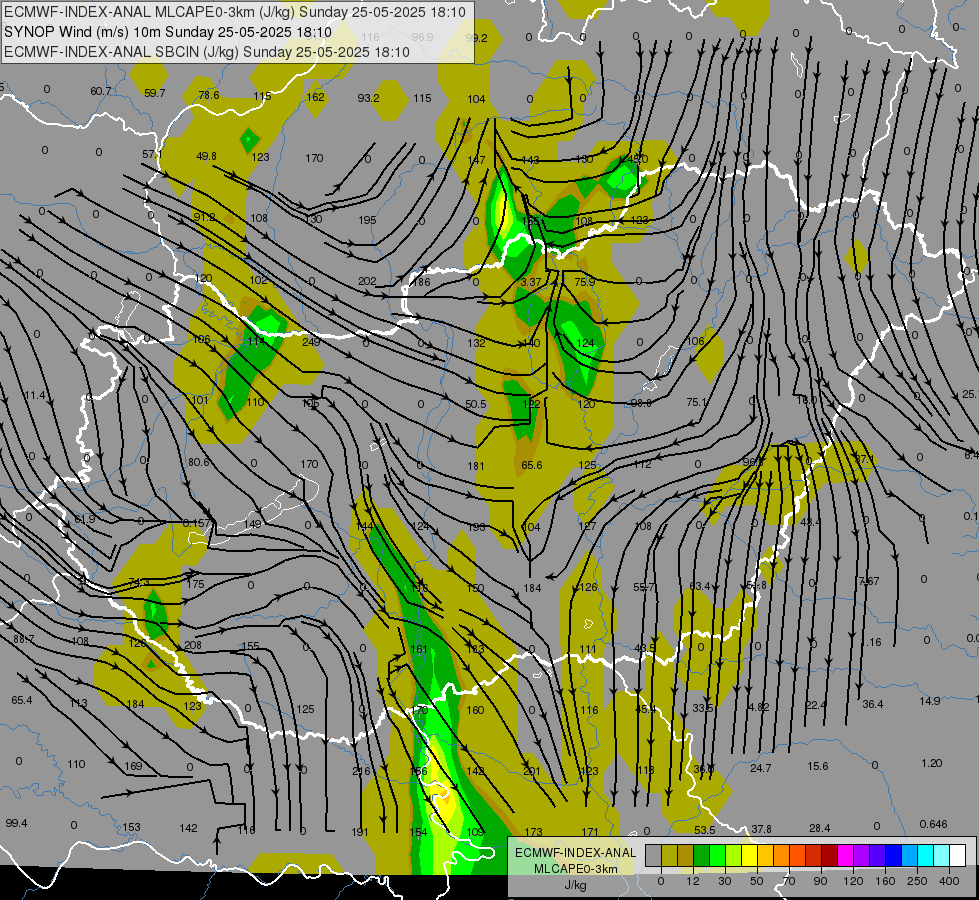Click the map value 249
The width and height of the screenshot is (979, 900).
pyautogui.click(x=311, y=342)
